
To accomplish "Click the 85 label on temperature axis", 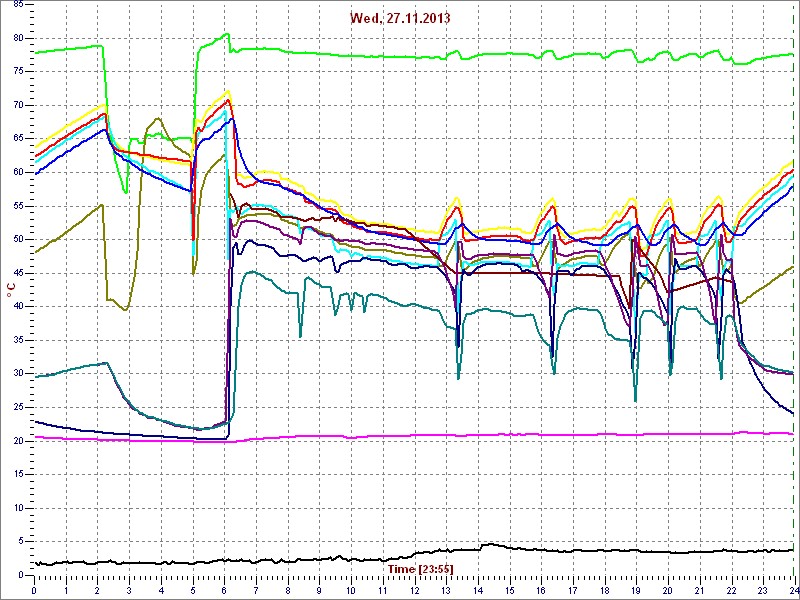I will tap(18, 5).
